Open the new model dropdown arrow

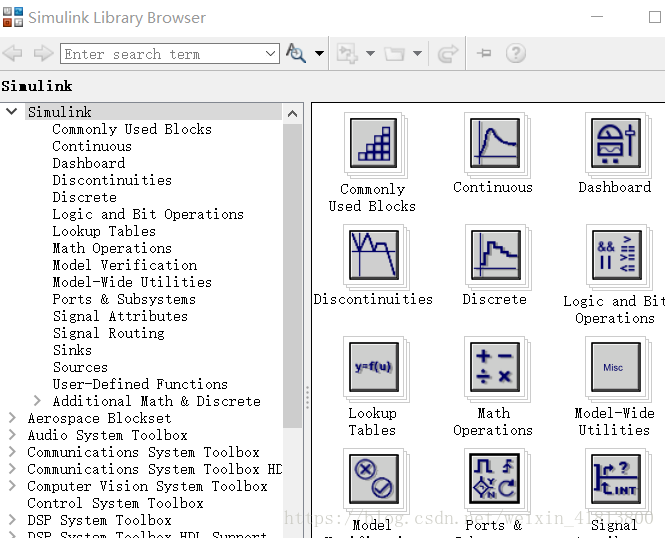[370, 53]
